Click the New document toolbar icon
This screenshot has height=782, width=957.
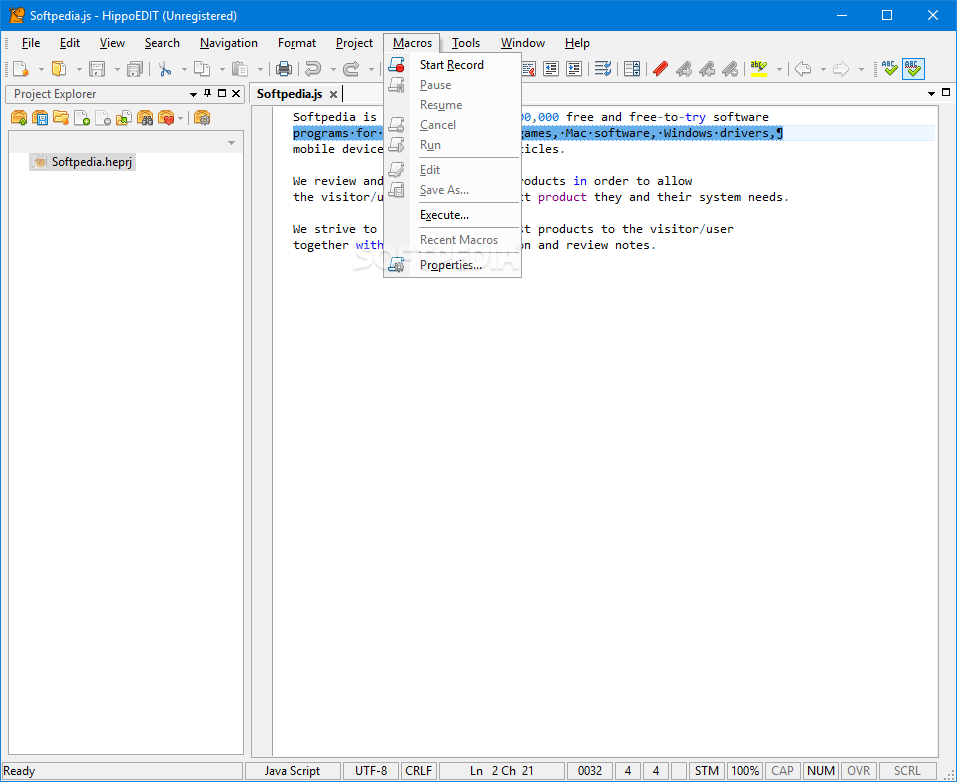pyautogui.click(x=21, y=68)
